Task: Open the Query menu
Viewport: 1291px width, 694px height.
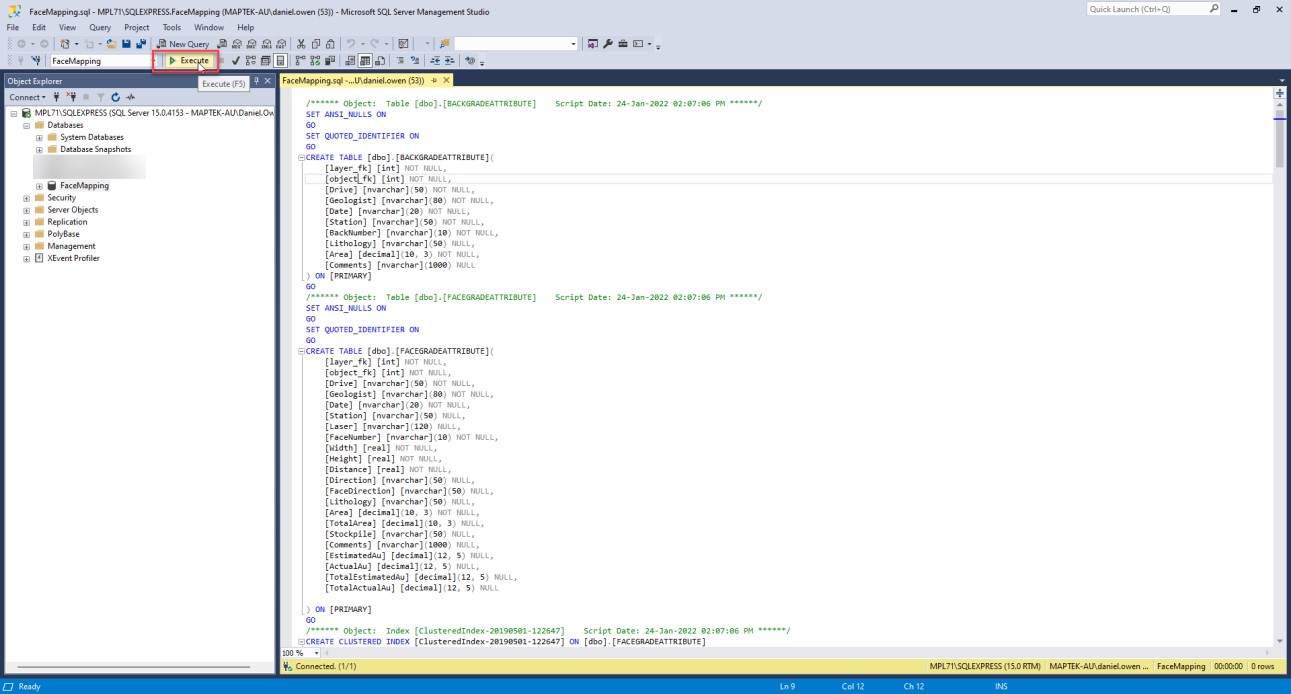Action: pyautogui.click(x=100, y=28)
